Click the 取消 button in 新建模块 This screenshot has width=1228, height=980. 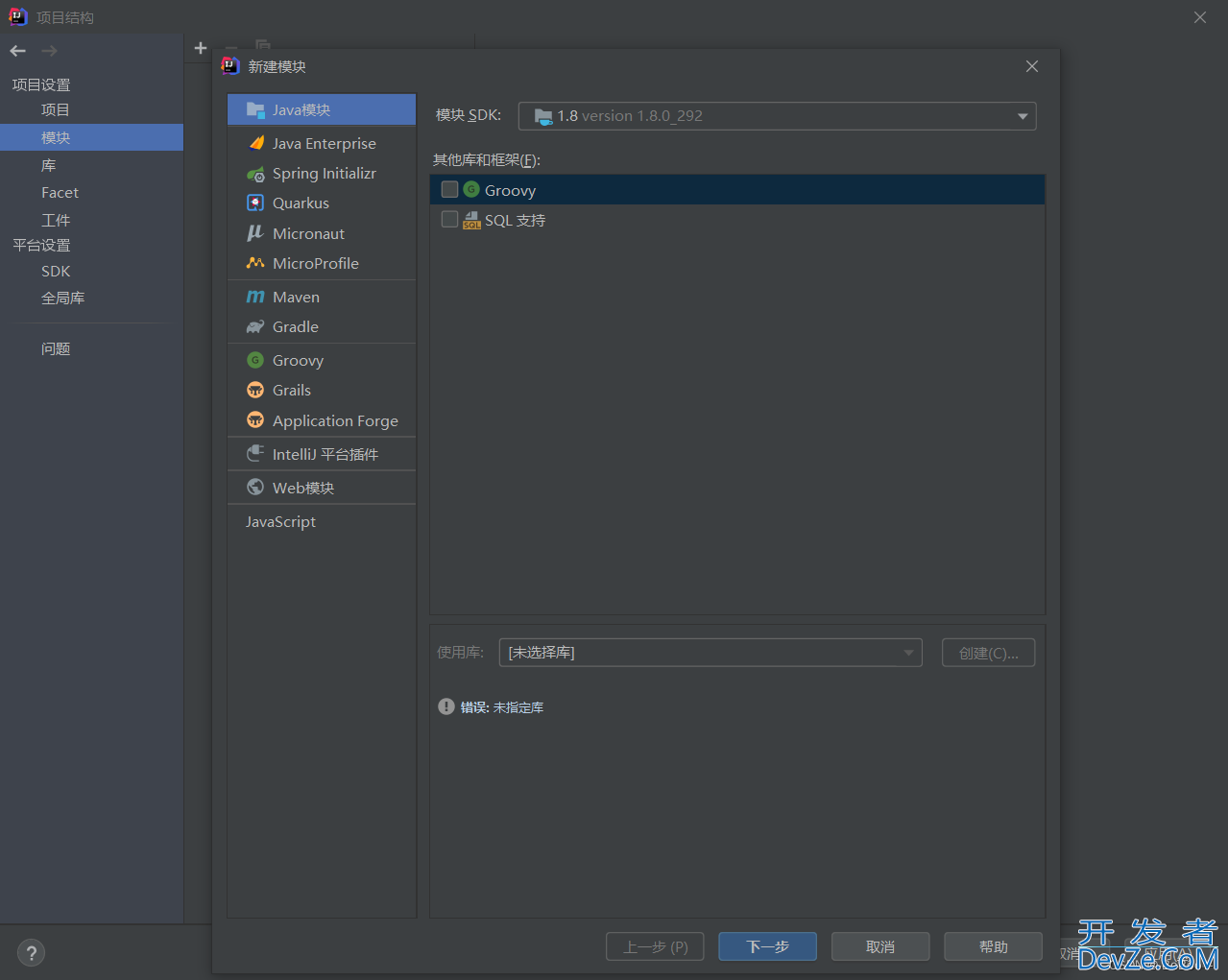(880, 946)
